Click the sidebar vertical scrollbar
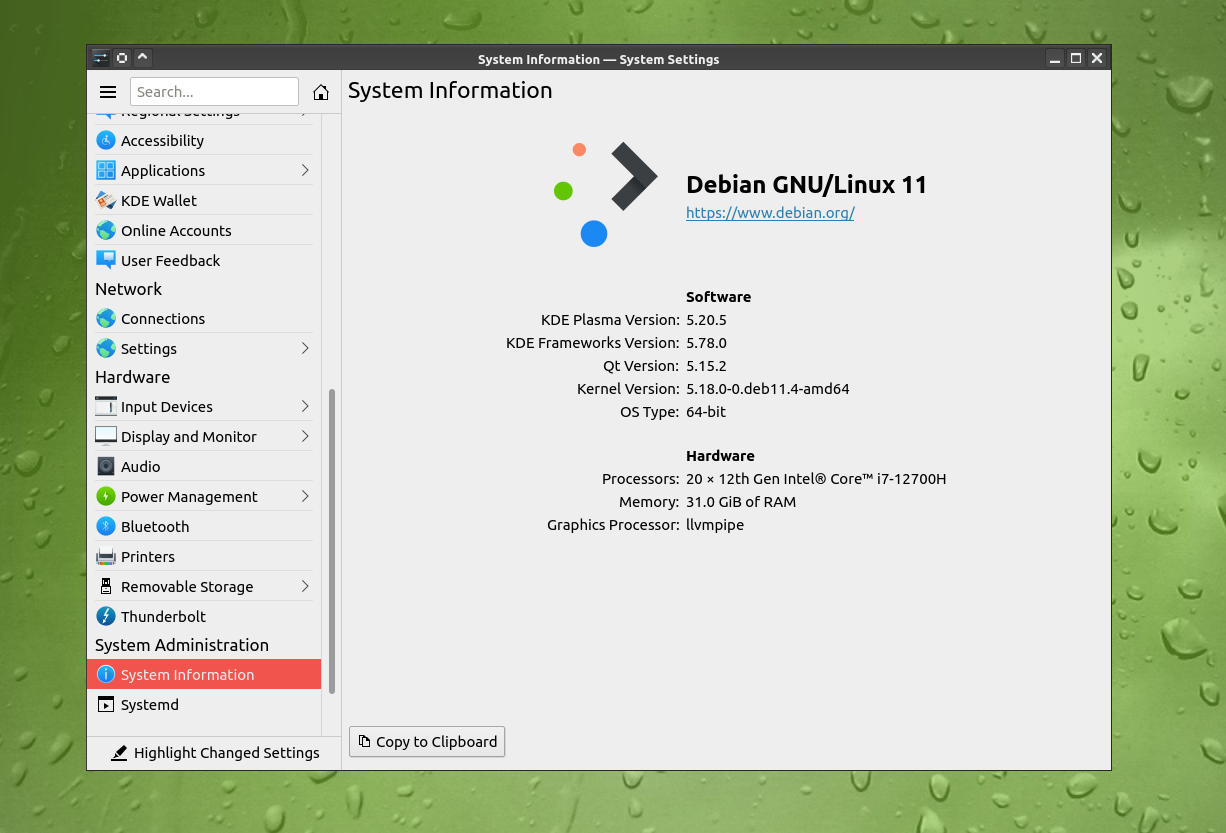 point(332,541)
